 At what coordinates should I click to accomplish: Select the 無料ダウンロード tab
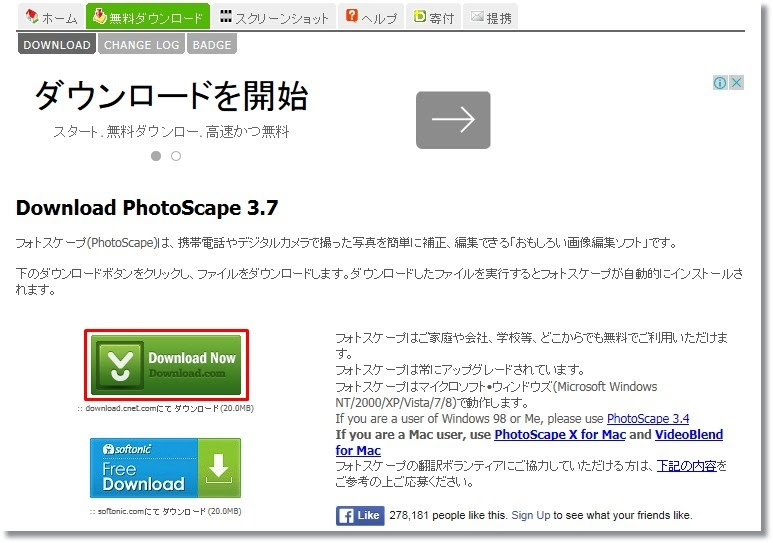148,16
